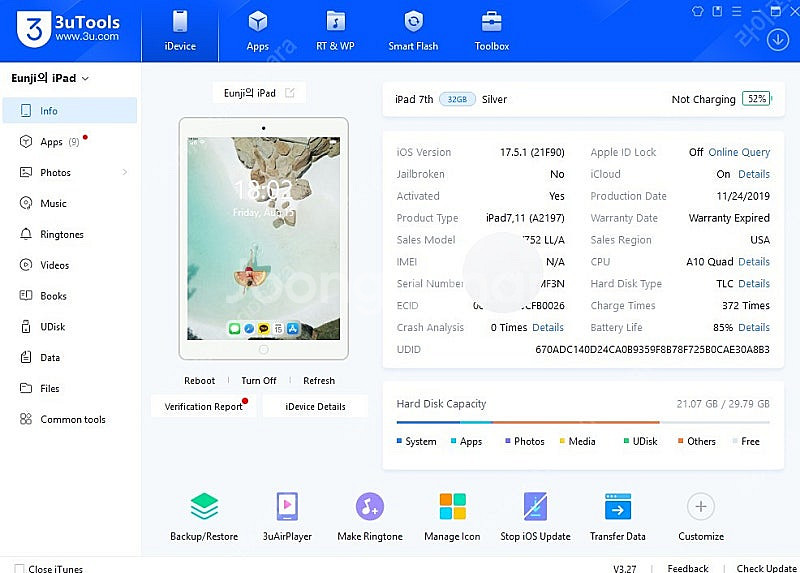Click the 3uTools logo
Screen dimensions: 800x573
click(x=68, y=29)
